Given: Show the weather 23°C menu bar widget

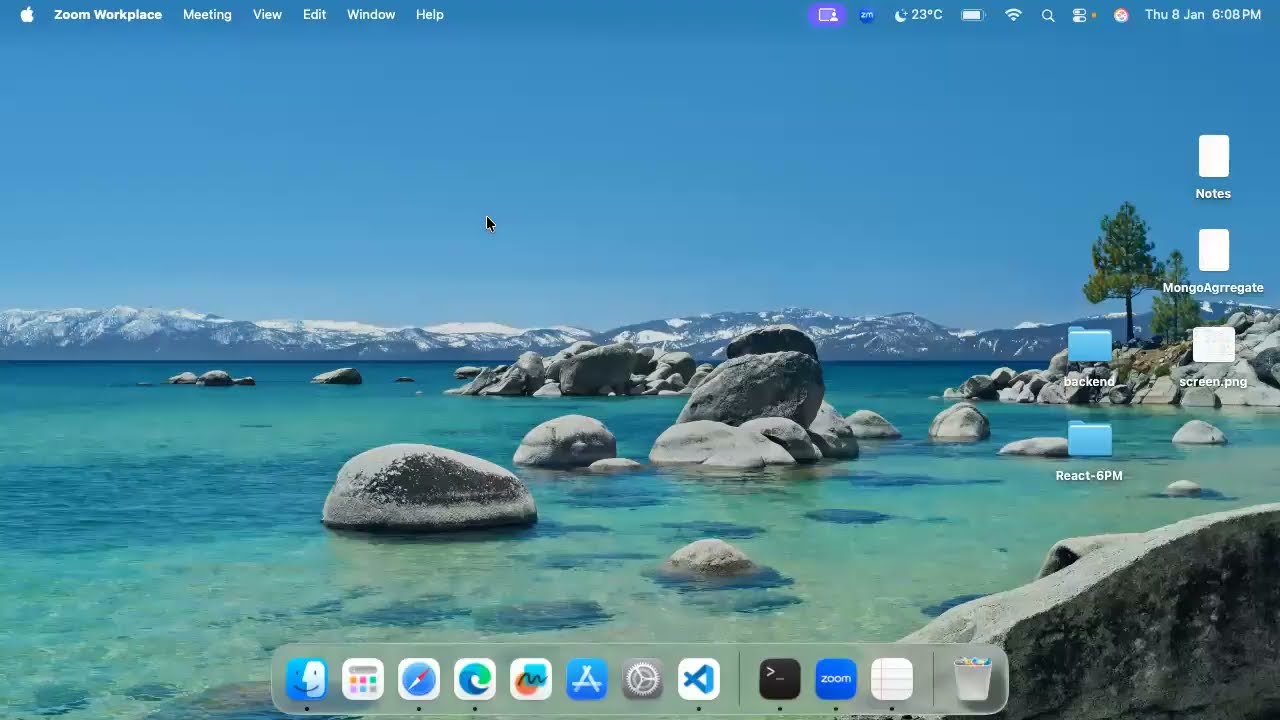Looking at the screenshot, I should (918, 15).
